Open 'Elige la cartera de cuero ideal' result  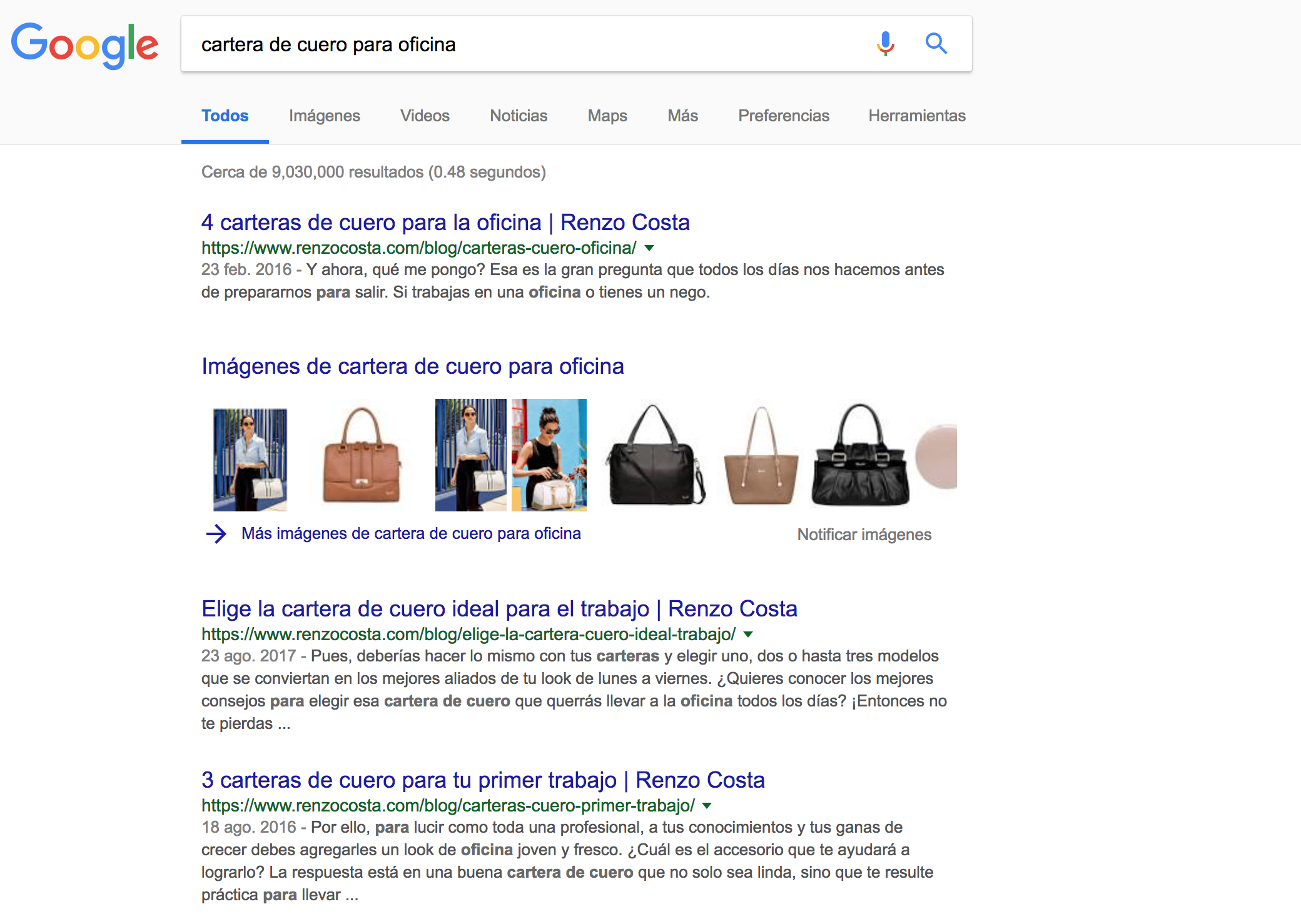point(499,609)
